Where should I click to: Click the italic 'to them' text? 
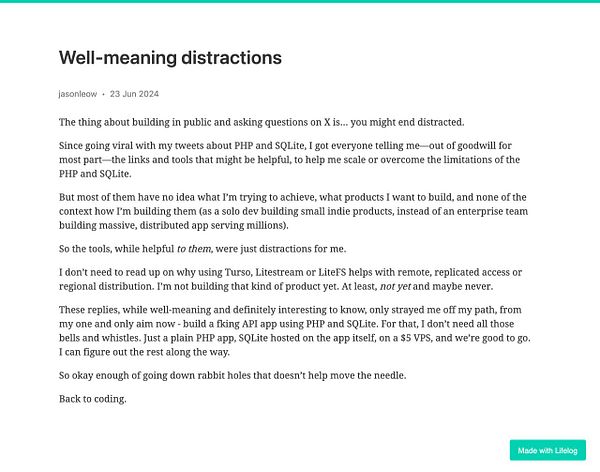point(194,249)
